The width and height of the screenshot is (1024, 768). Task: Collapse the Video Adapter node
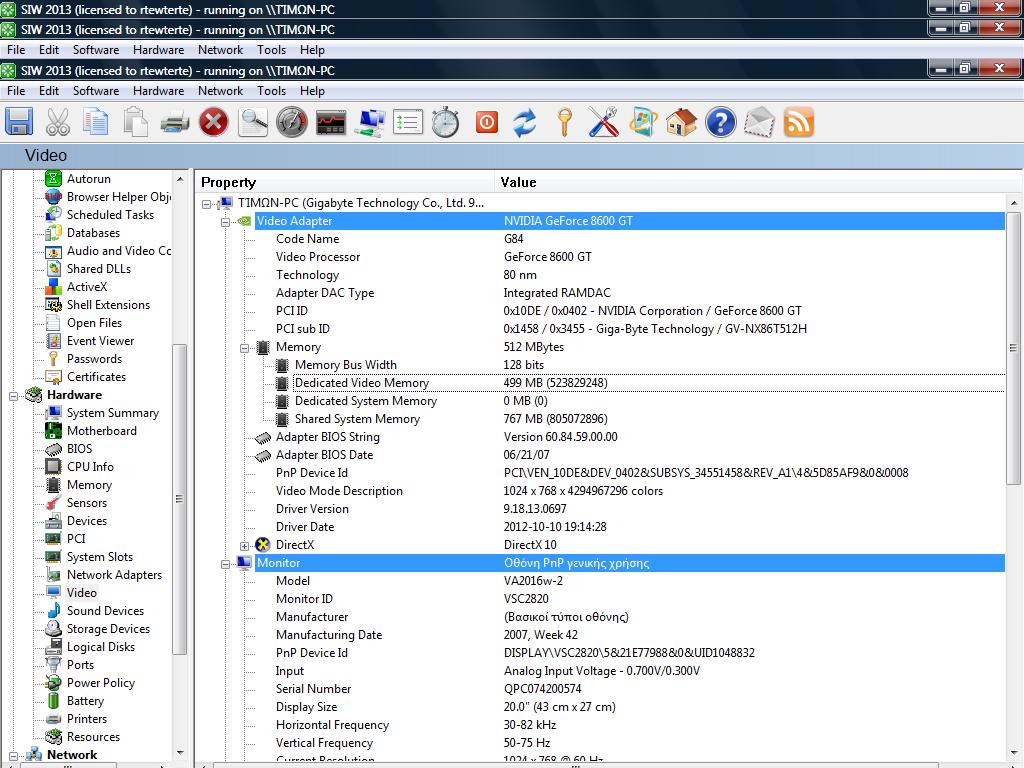(225, 222)
